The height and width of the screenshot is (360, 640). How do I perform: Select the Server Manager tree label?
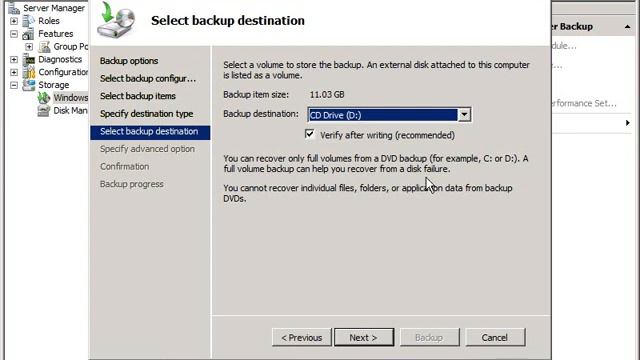[x=54, y=8]
